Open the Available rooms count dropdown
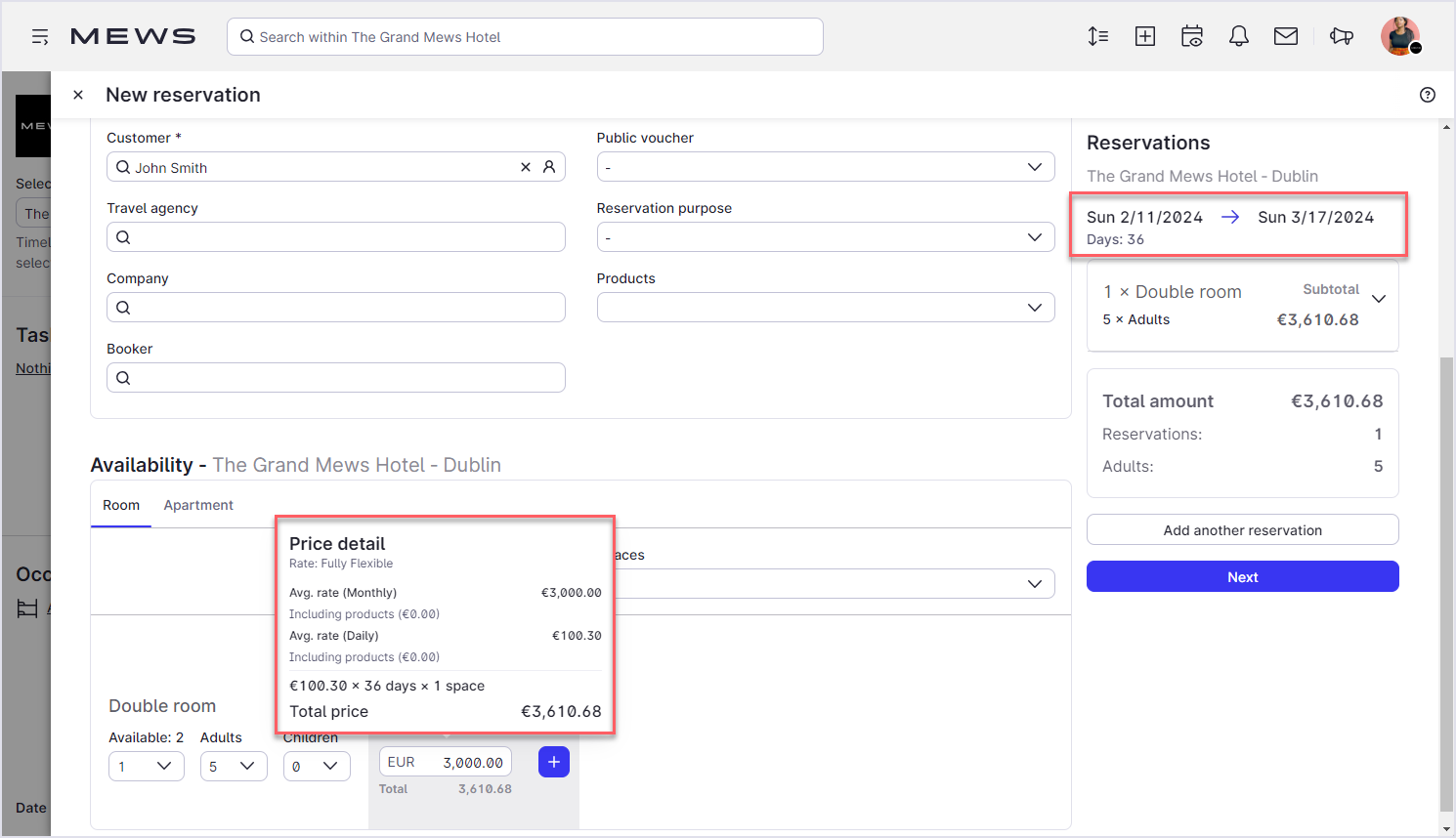Viewport: 1456px width, 838px height. [147, 767]
